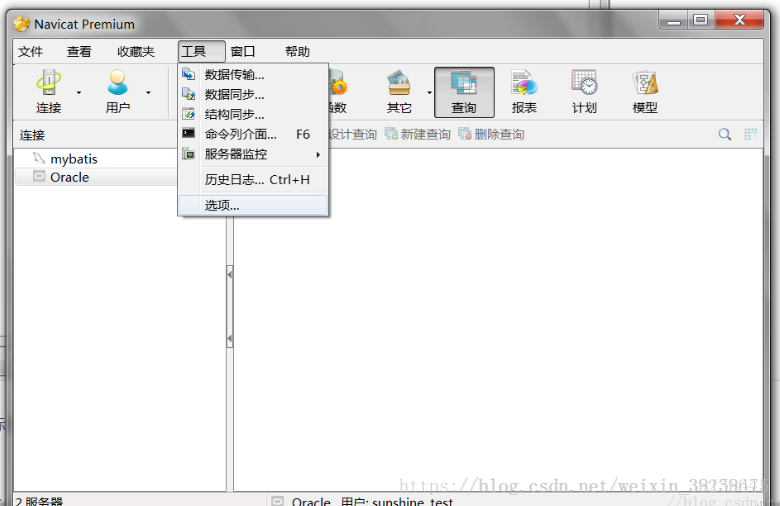Expand the 服务器监控 submenu
This screenshot has height=506, width=780.
coord(253,154)
